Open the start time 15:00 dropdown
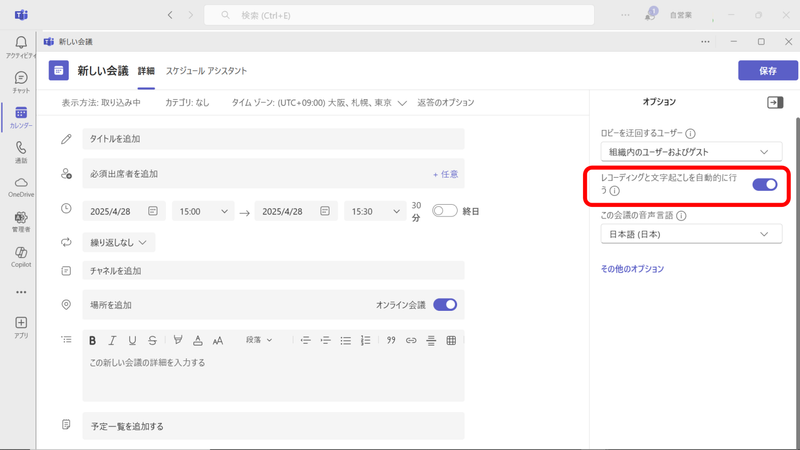800x450 pixels. [203, 211]
